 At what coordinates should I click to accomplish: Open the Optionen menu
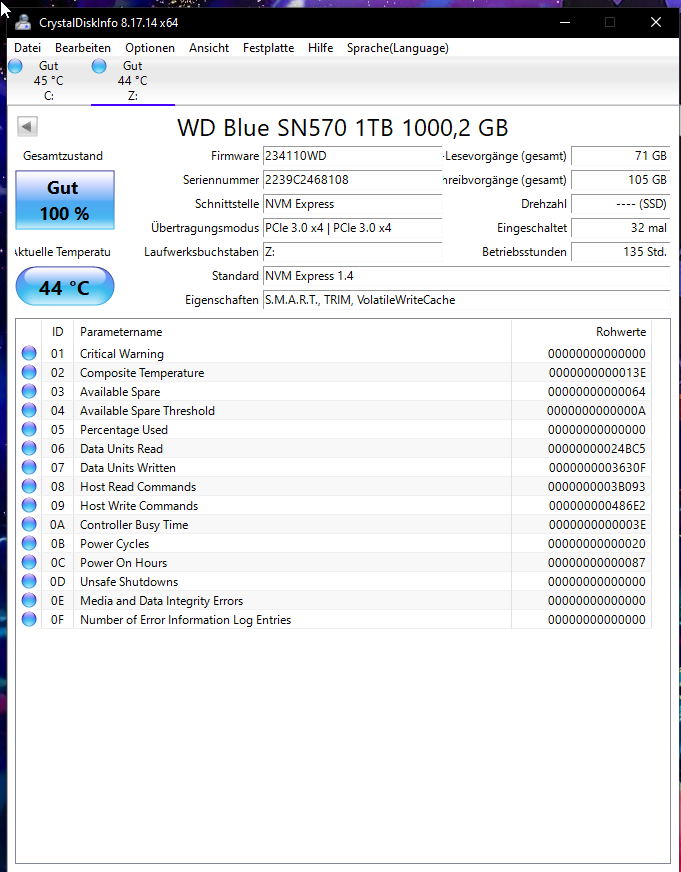click(150, 48)
